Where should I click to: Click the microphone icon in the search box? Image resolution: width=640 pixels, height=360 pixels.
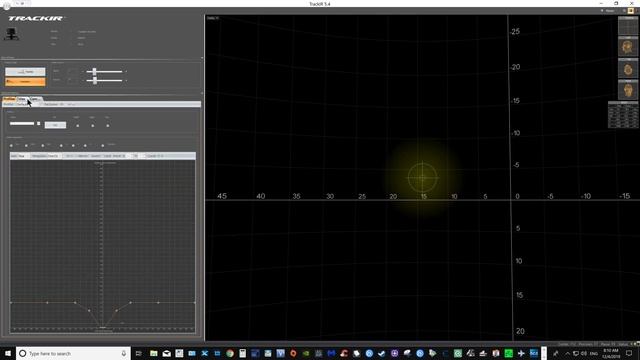pos(124,353)
